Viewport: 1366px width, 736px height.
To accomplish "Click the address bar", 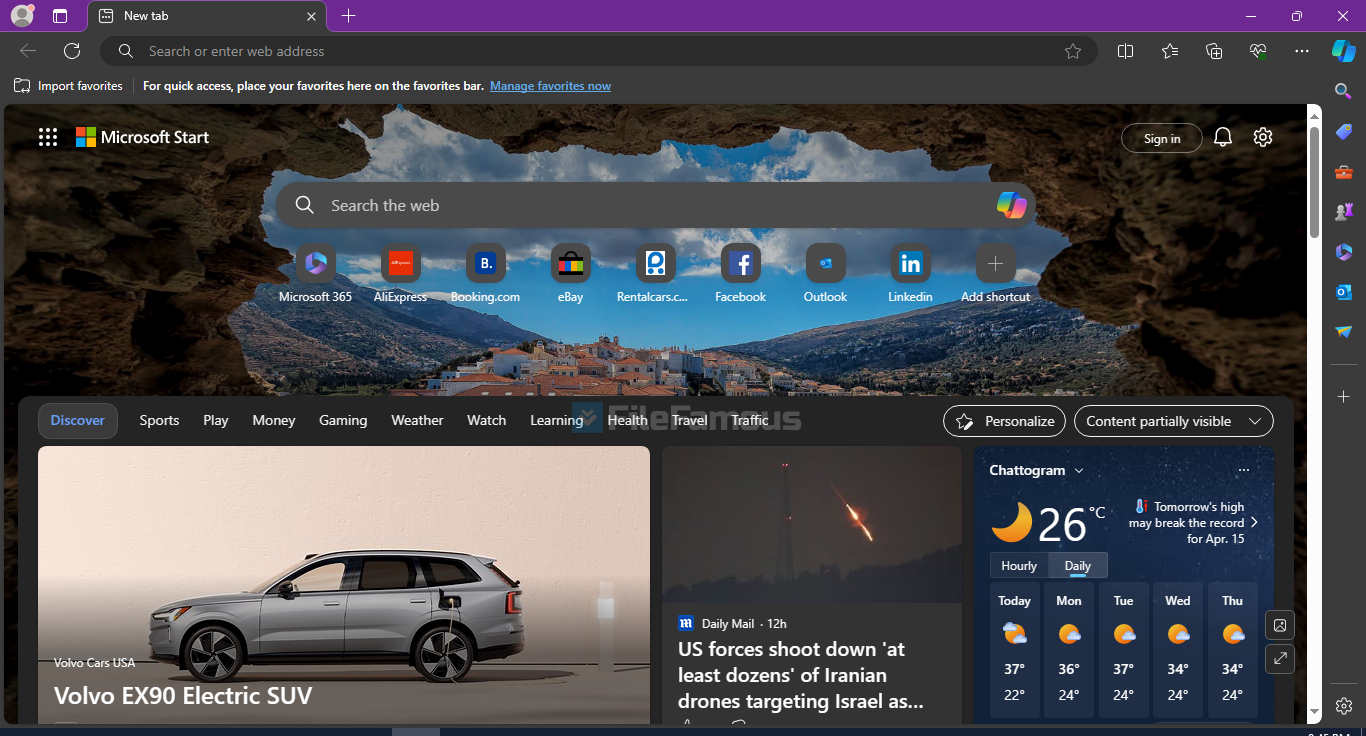I will pos(598,51).
